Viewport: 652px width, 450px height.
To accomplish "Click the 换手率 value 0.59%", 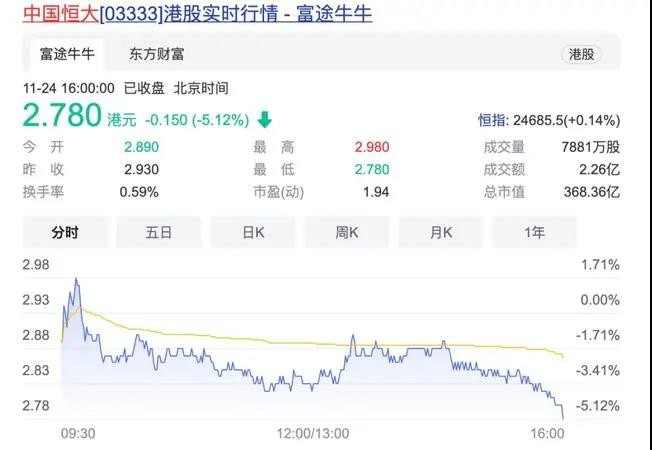I will pyautogui.click(x=139, y=192).
